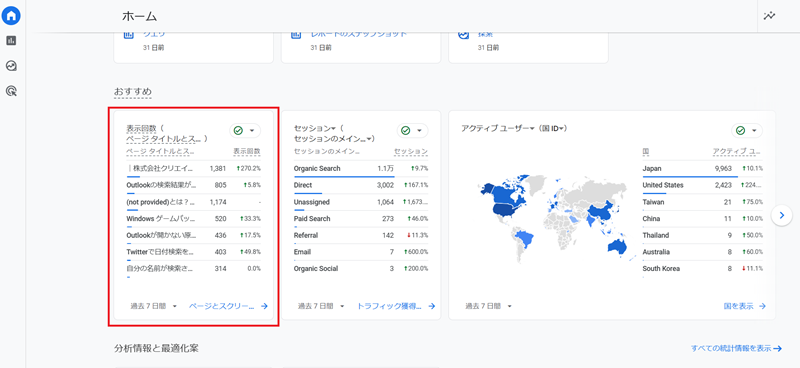Click the 国 column header
This screenshot has height=368, width=800.
coord(646,152)
